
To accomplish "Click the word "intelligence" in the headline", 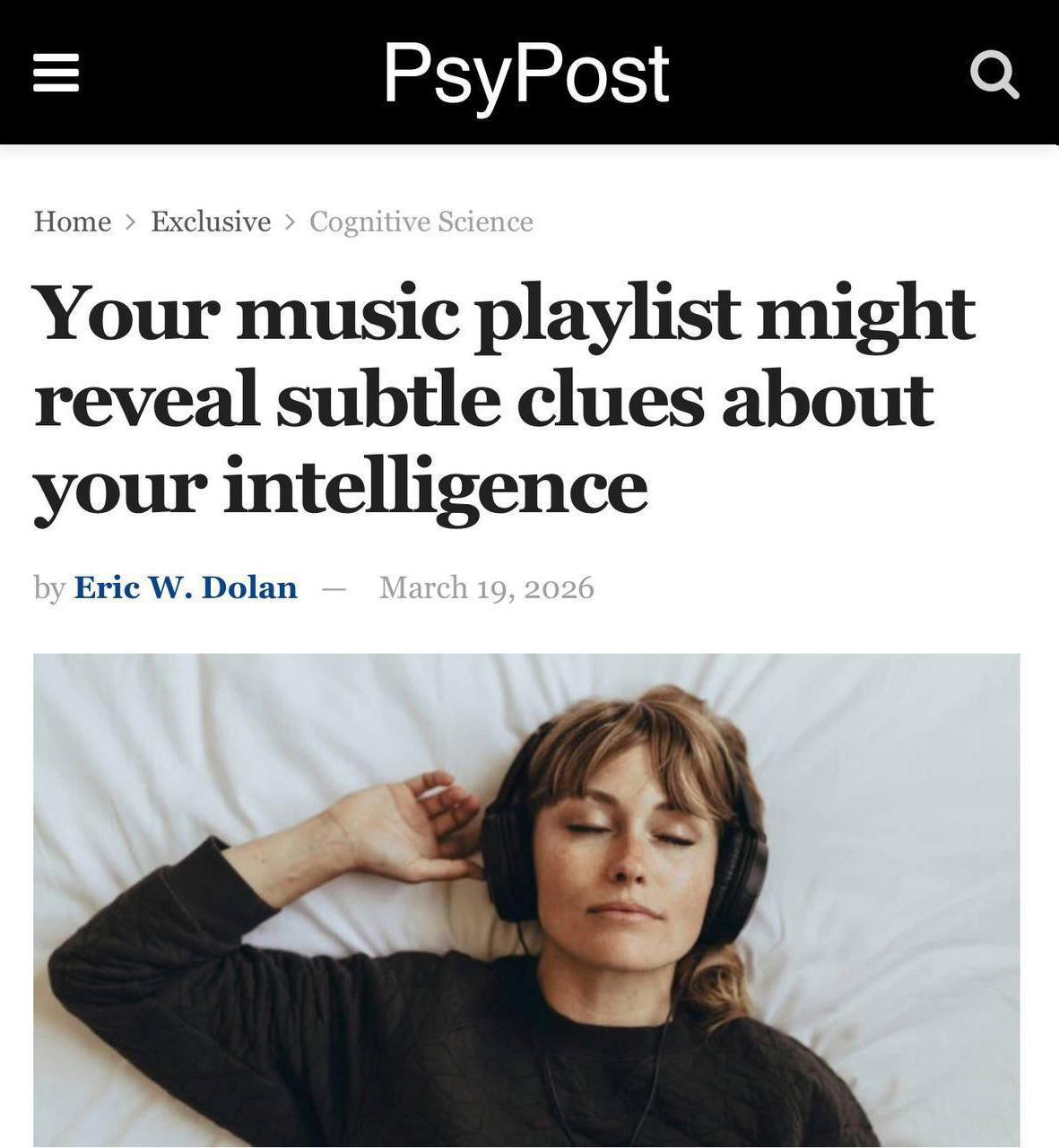I will point(435,489).
